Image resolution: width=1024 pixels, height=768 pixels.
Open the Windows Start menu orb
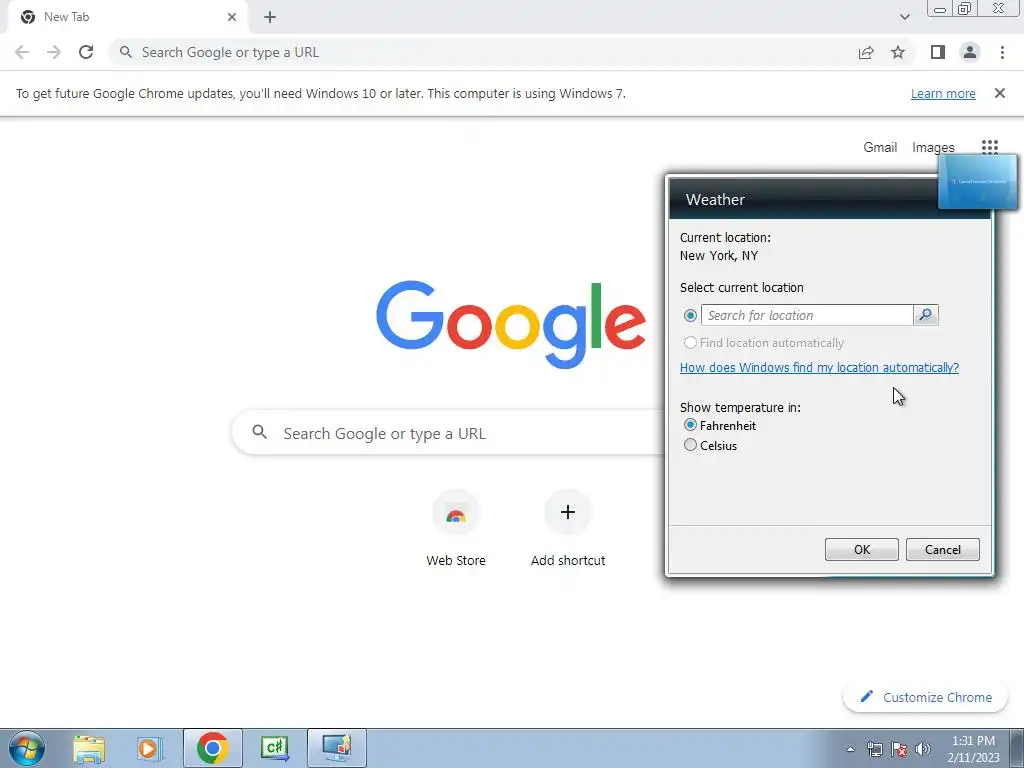[27, 748]
